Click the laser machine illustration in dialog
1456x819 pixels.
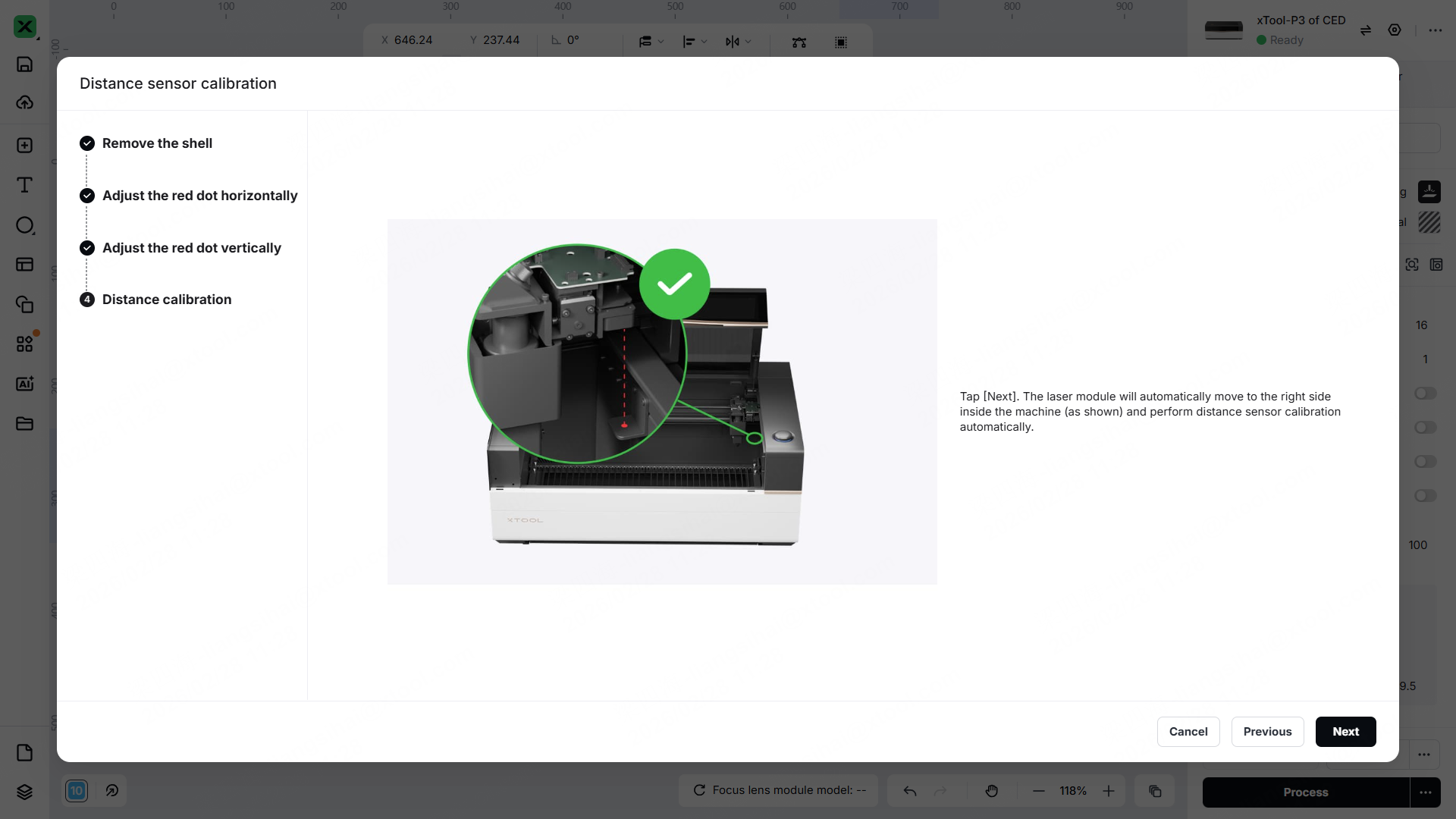point(662,402)
